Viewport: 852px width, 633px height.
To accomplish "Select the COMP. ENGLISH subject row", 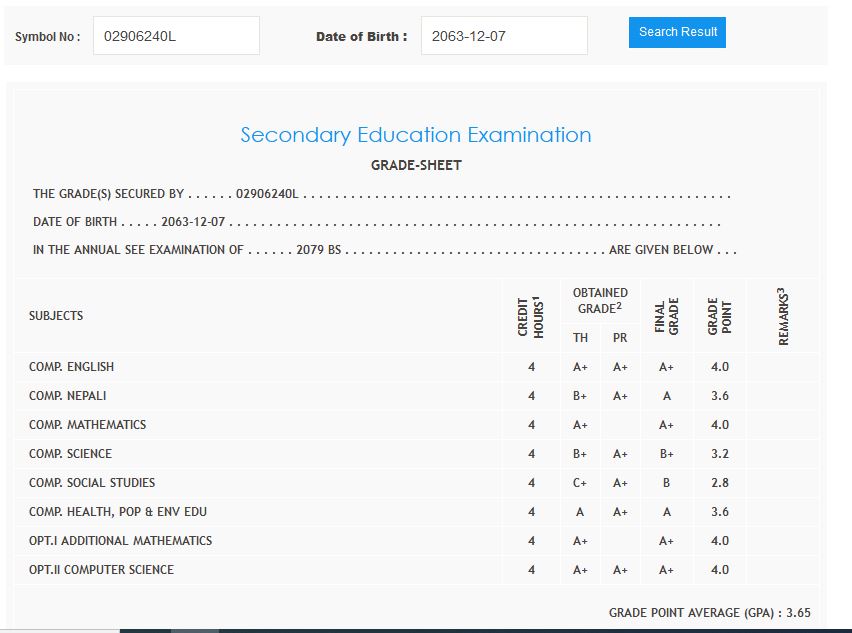I will [x=72, y=367].
